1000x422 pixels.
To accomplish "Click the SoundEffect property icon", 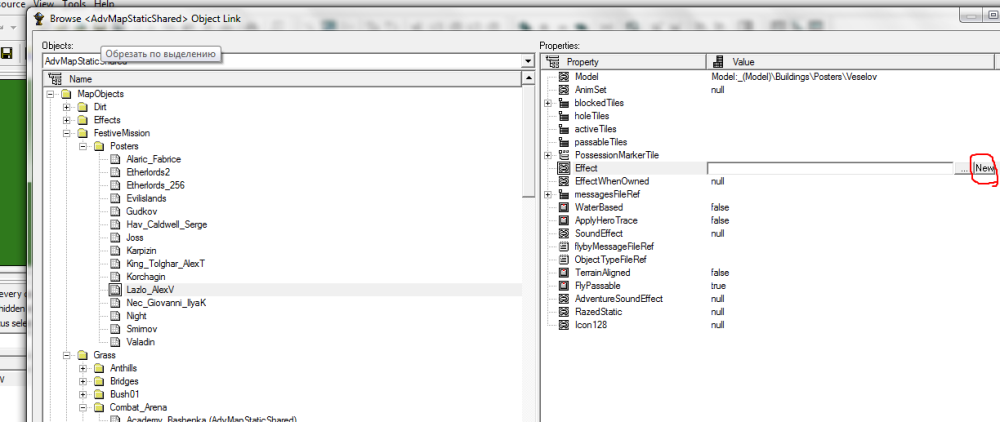I will coord(563,233).
